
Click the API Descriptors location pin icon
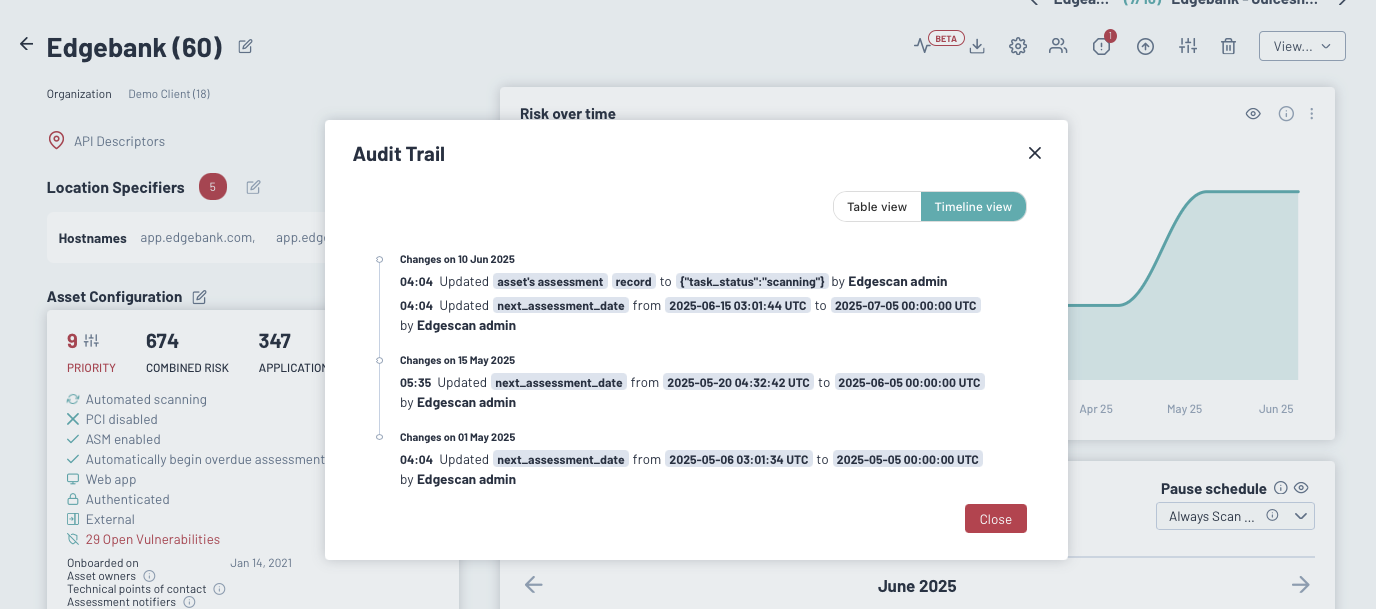pos(57,141)
